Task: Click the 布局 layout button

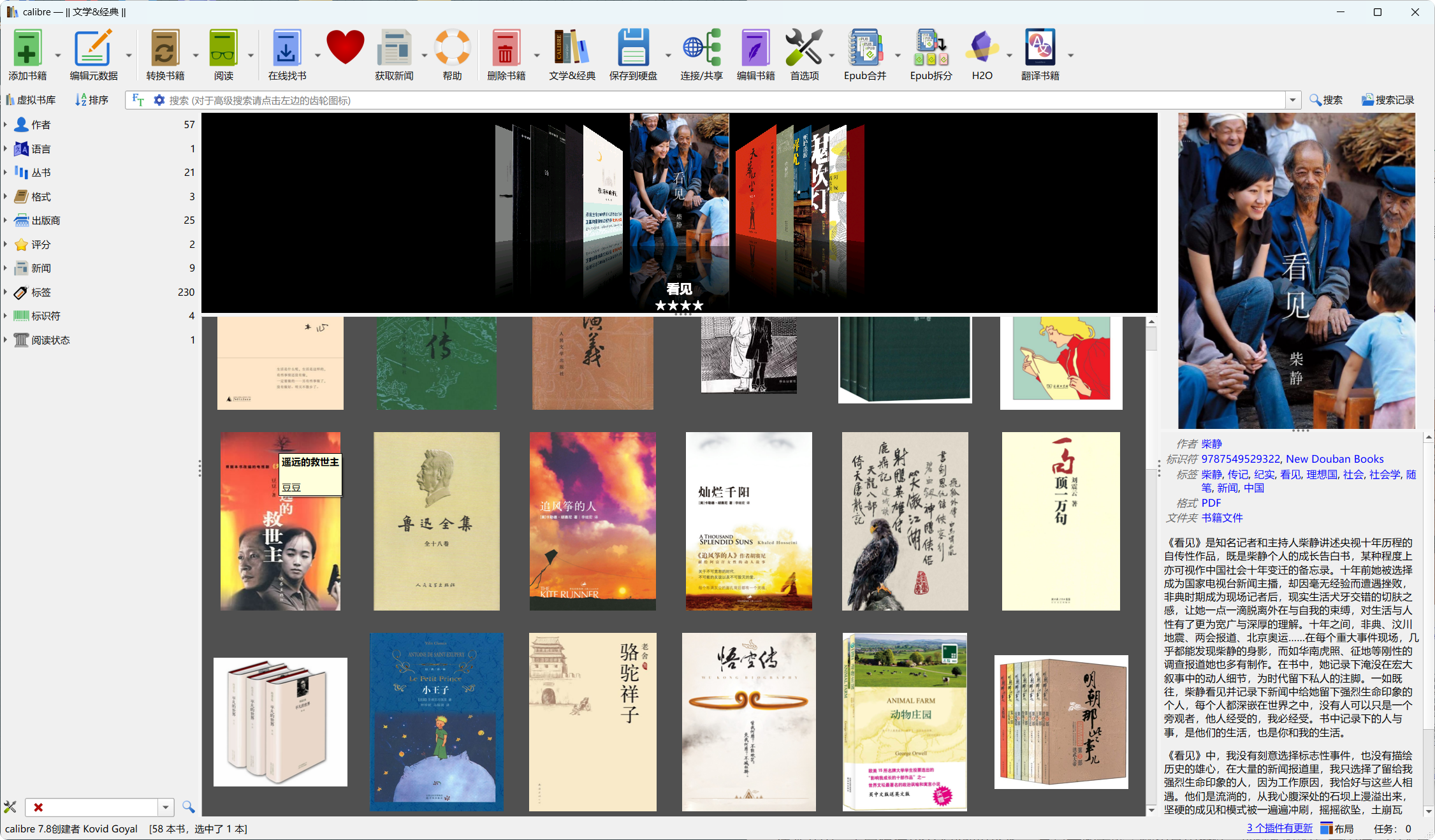Action: click(x=1337, y=829)
